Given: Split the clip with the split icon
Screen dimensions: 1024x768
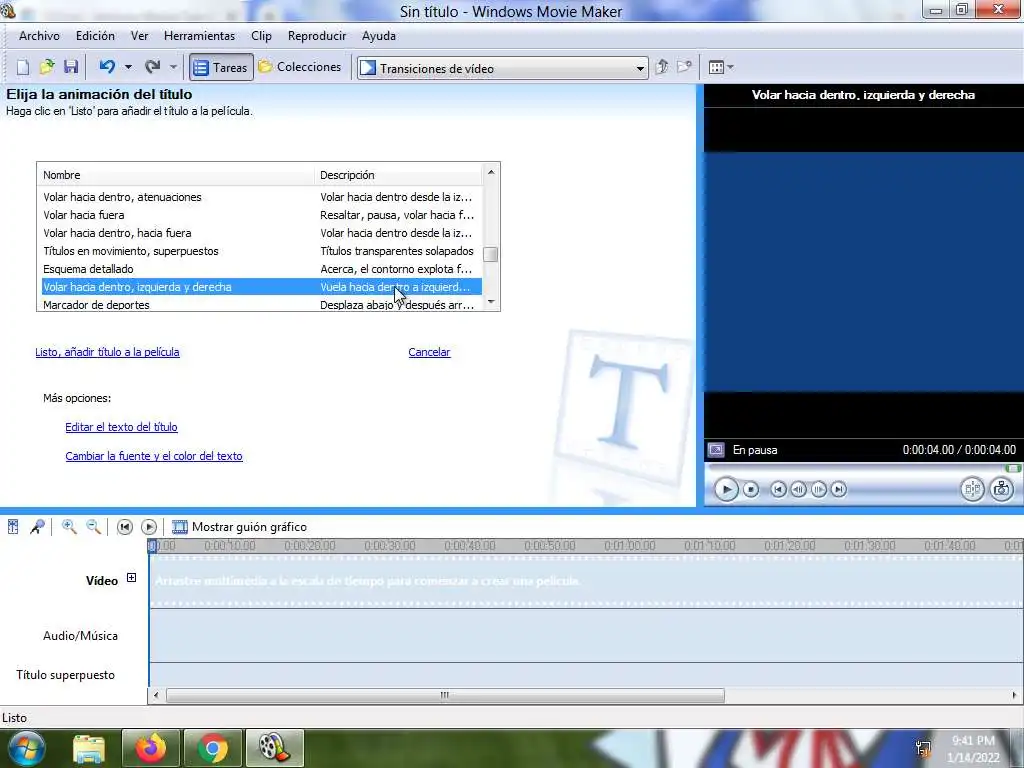Looking at the screenshot, I should pos(972,489).
